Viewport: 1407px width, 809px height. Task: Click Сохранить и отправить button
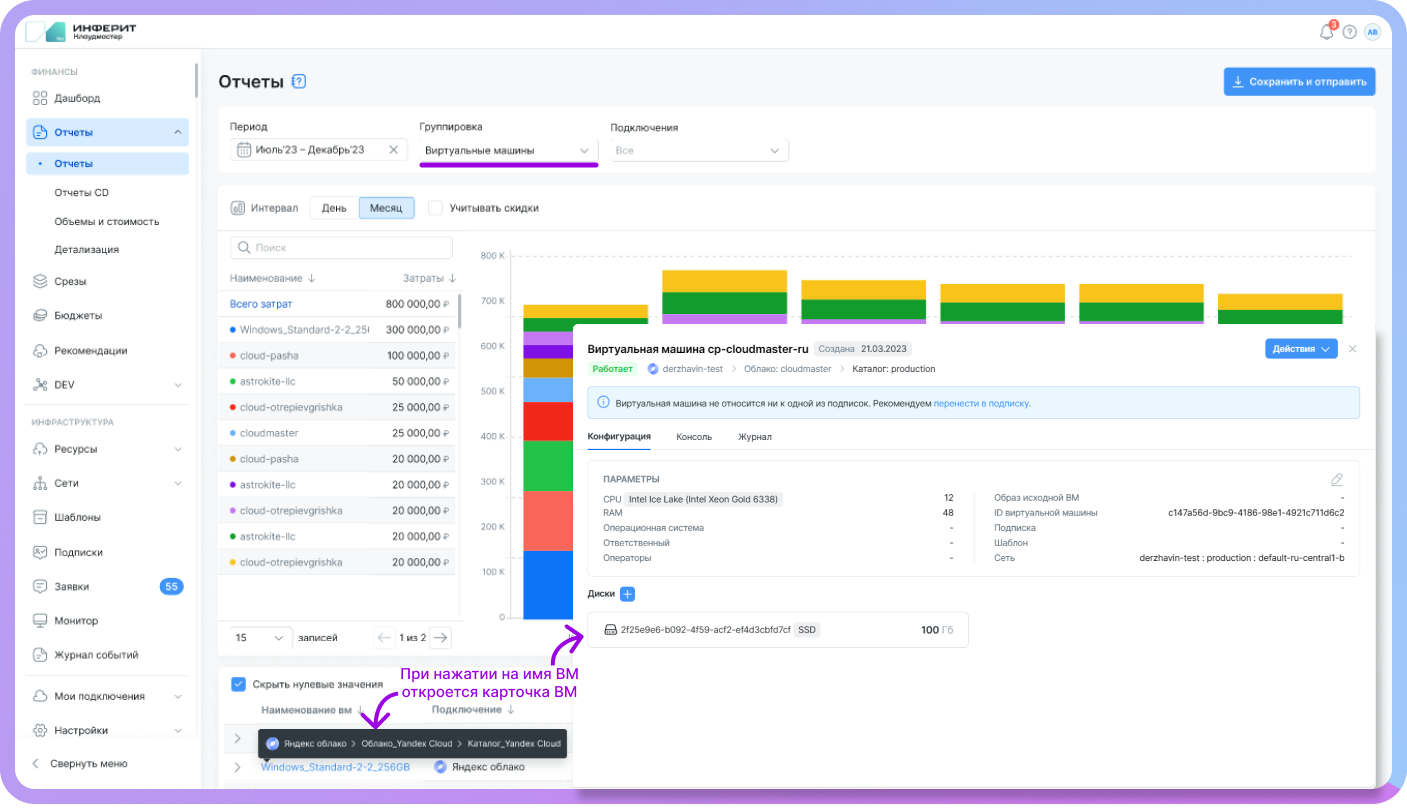coord(1299,82)
